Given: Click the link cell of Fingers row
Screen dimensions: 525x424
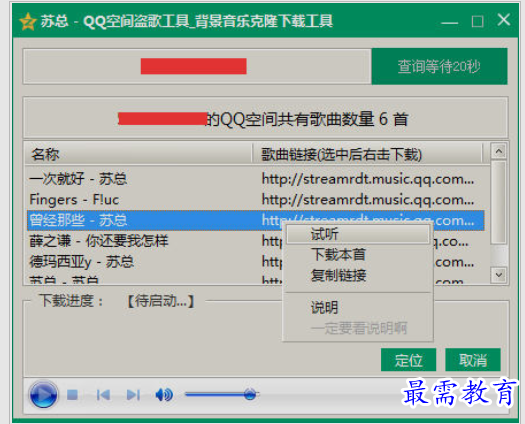Looking at the screenshot, I should tap(368, 200).
